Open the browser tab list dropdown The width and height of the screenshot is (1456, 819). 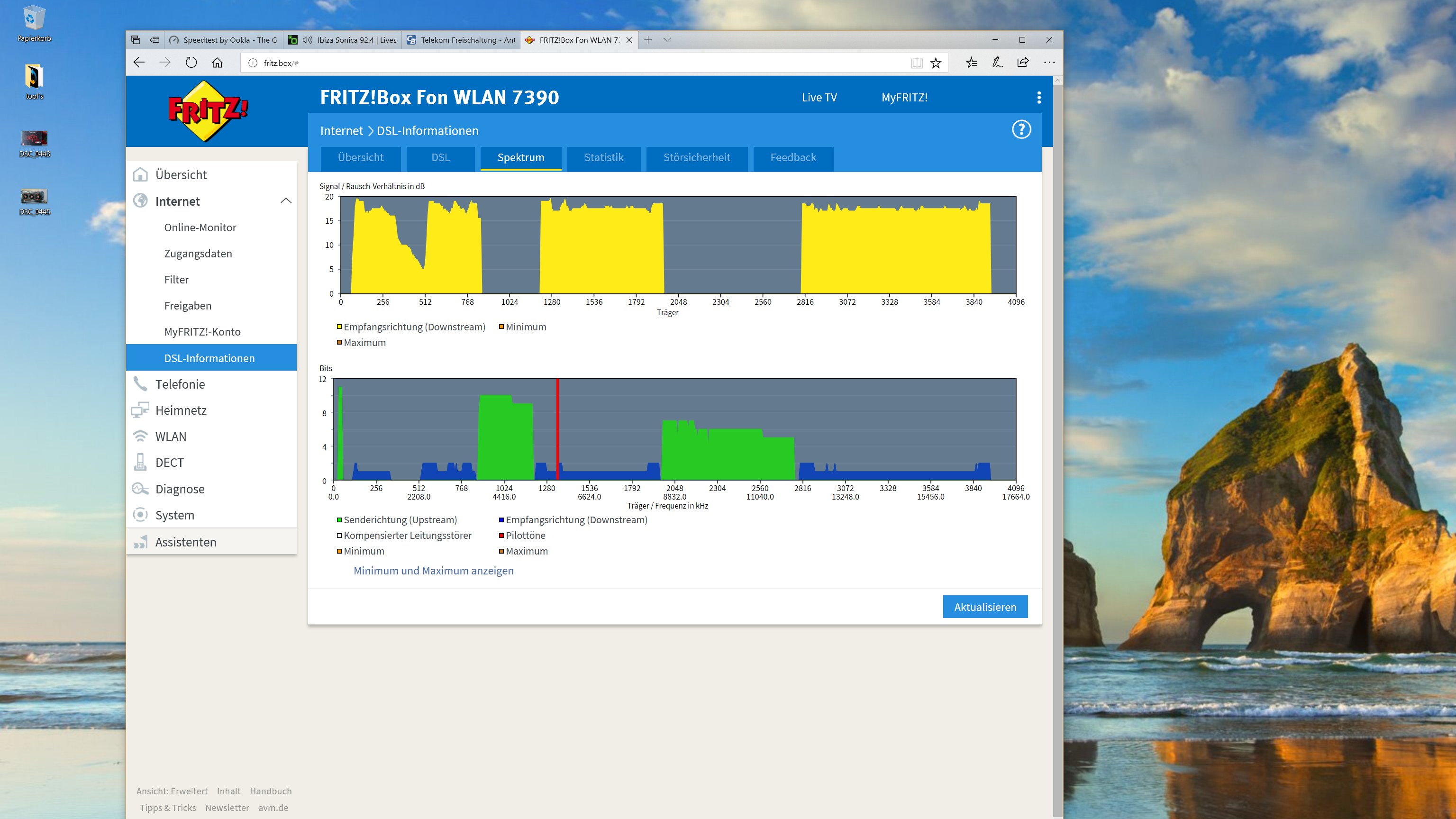pyautogui.click(x=667, y=39)
